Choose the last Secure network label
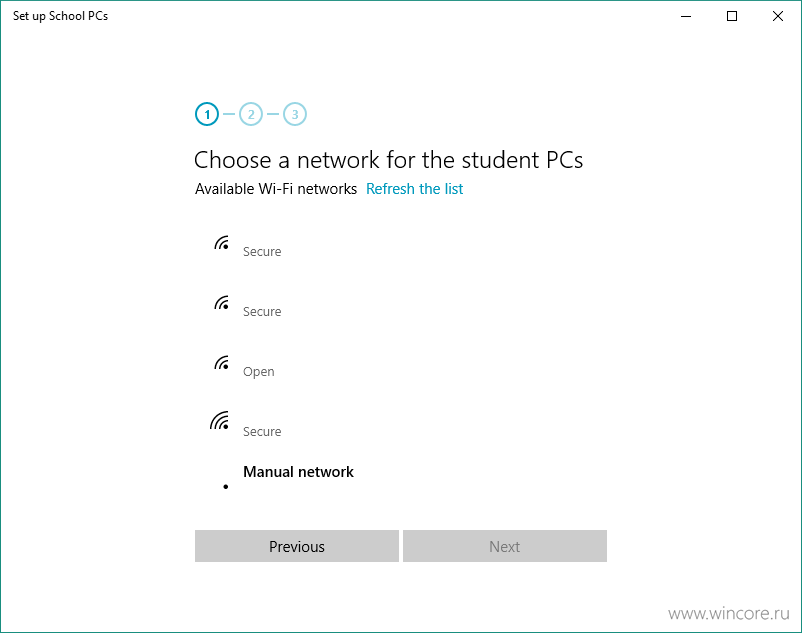Viewport: 802px width, 633px height. point(262,432)
